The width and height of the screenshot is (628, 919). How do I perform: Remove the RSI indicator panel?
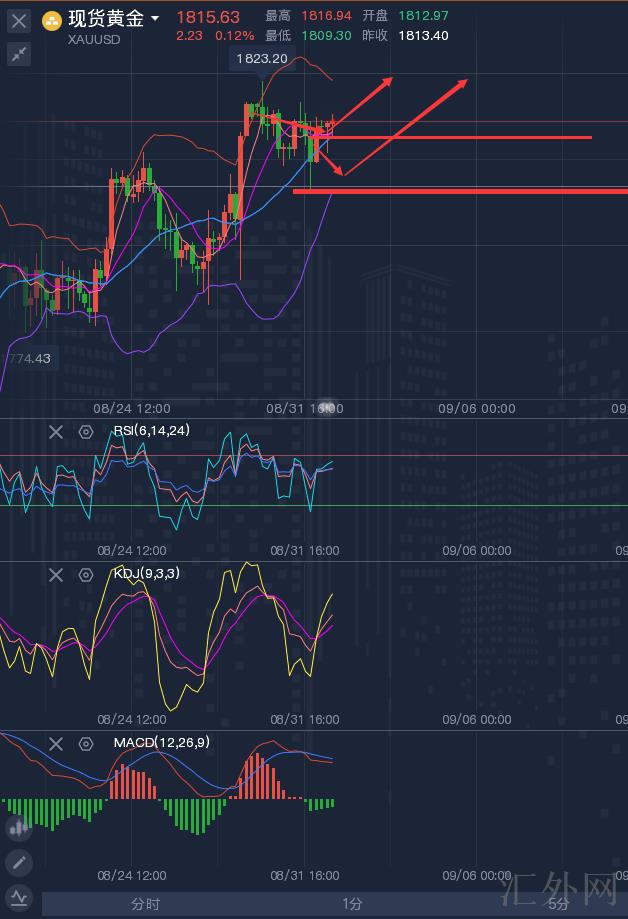coord(56,432)
